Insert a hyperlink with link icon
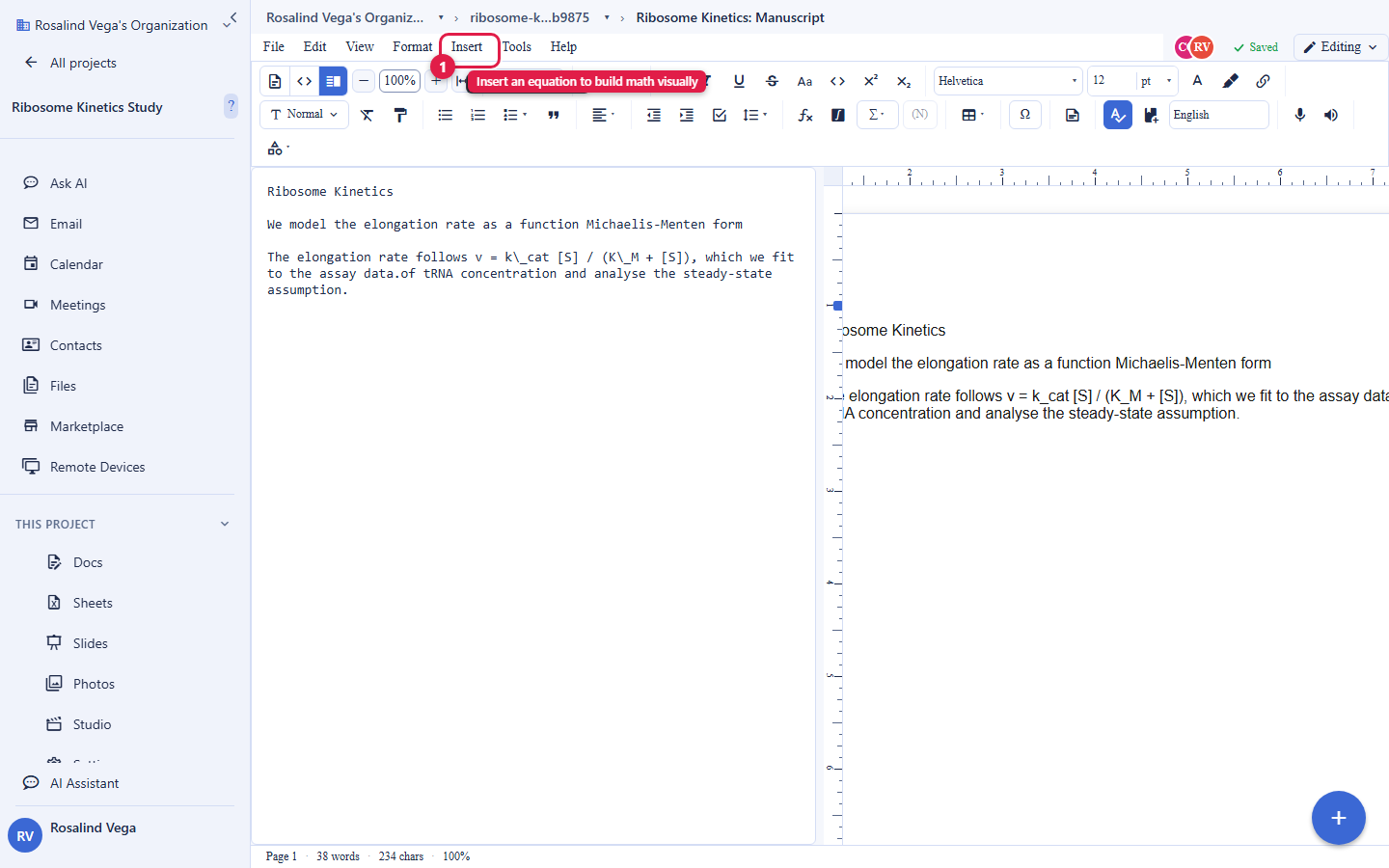The height and width of the screenshot is (868, 1389). 1263,81
